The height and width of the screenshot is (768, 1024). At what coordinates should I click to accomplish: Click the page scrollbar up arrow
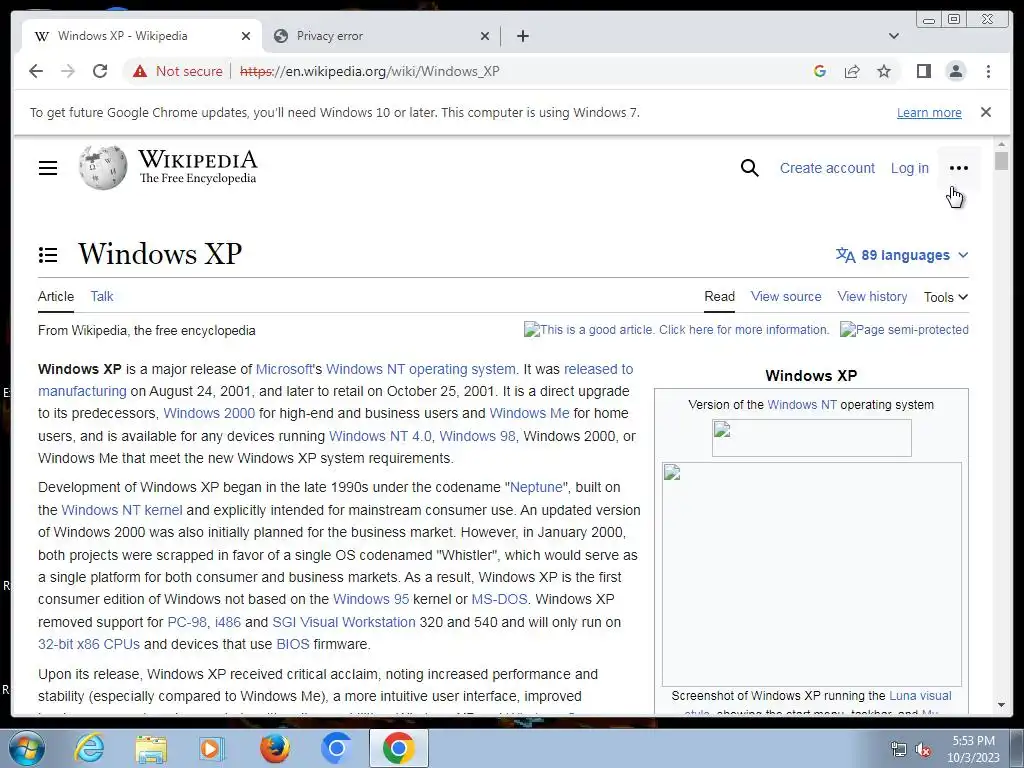tap(1002, 143)
